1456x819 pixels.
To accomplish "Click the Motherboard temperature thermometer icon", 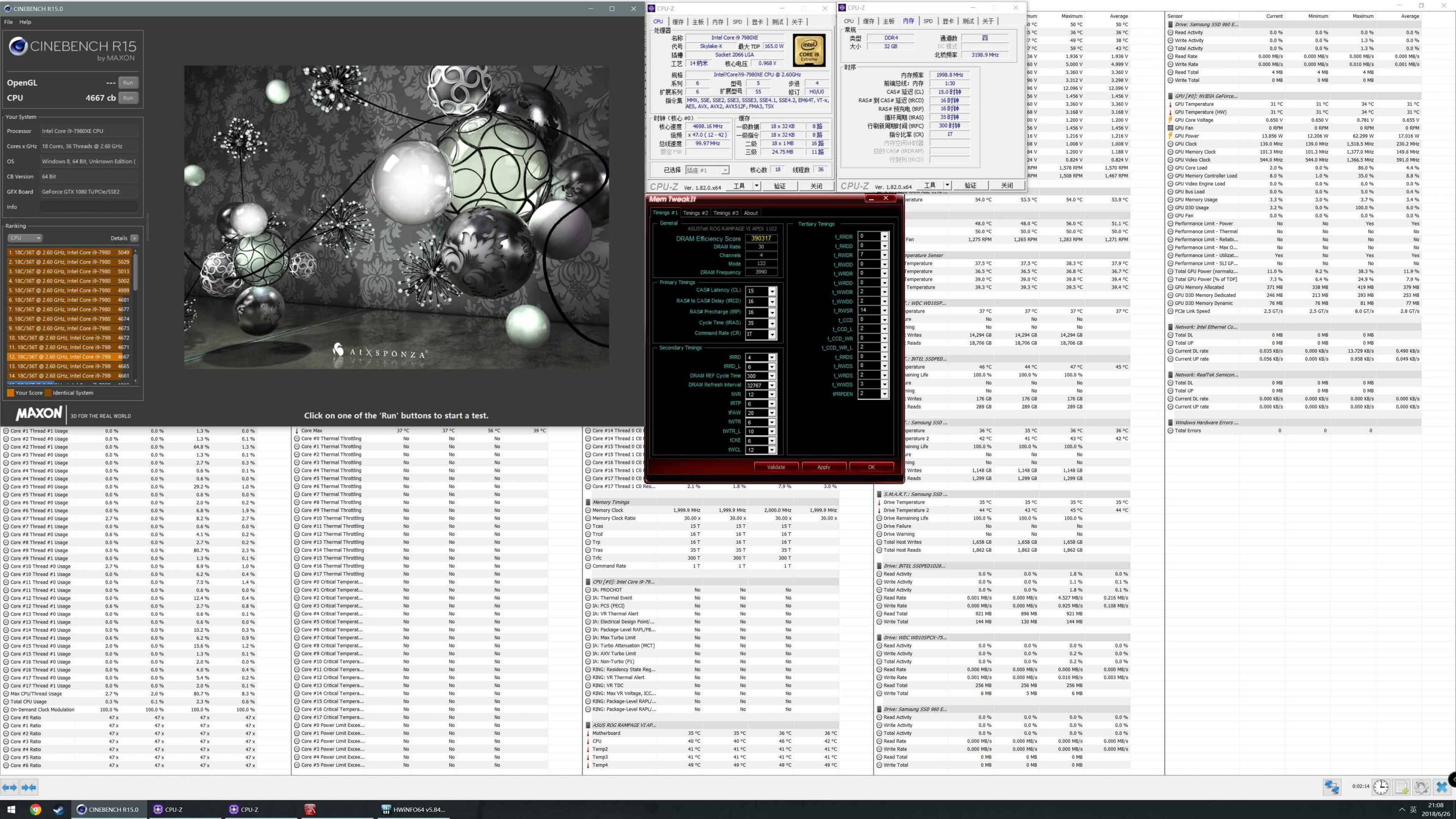I will click(588, 733).
